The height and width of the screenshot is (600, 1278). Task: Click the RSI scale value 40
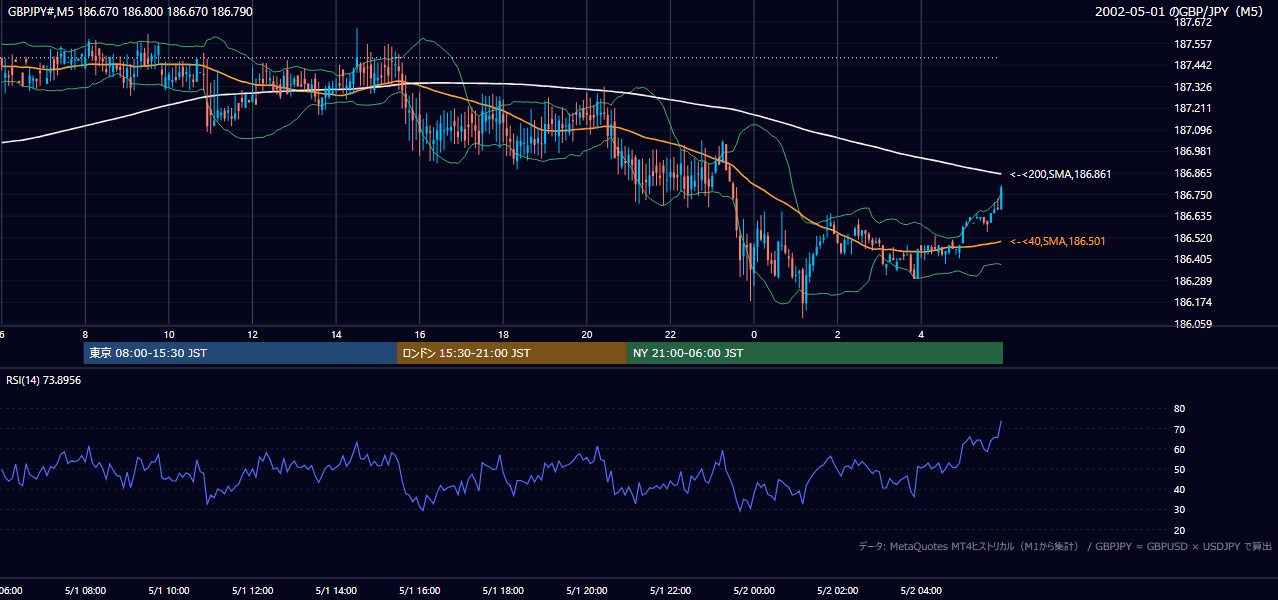point(1179,489)
